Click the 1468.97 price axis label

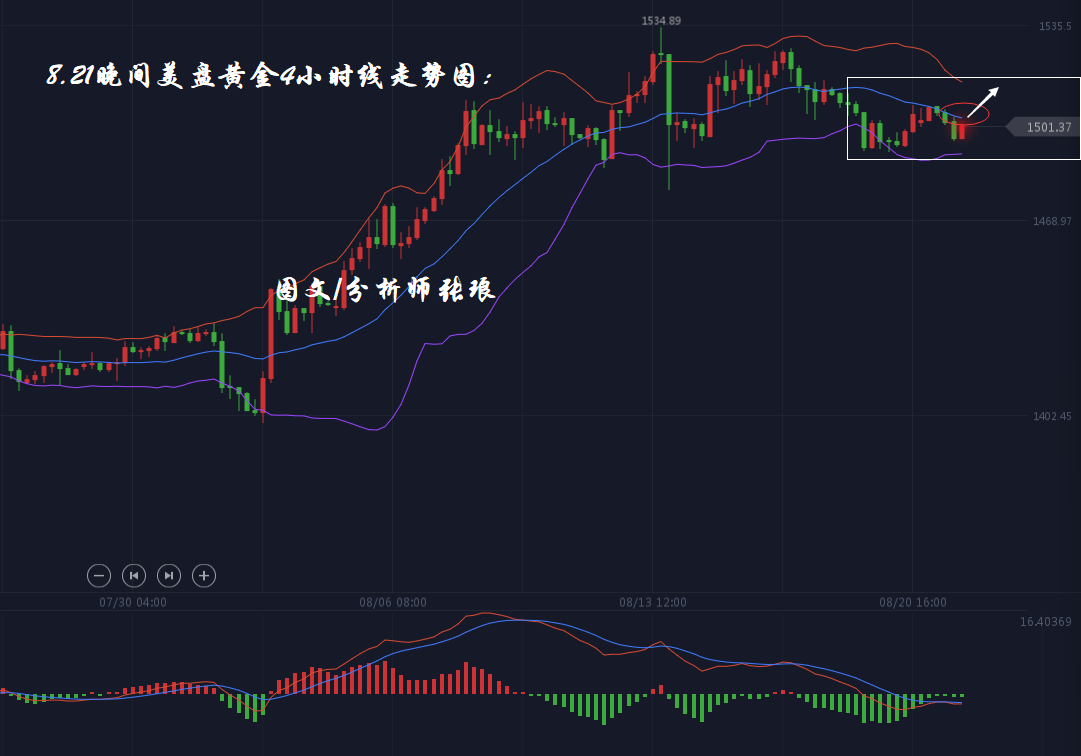click(x=1052, y=221)
